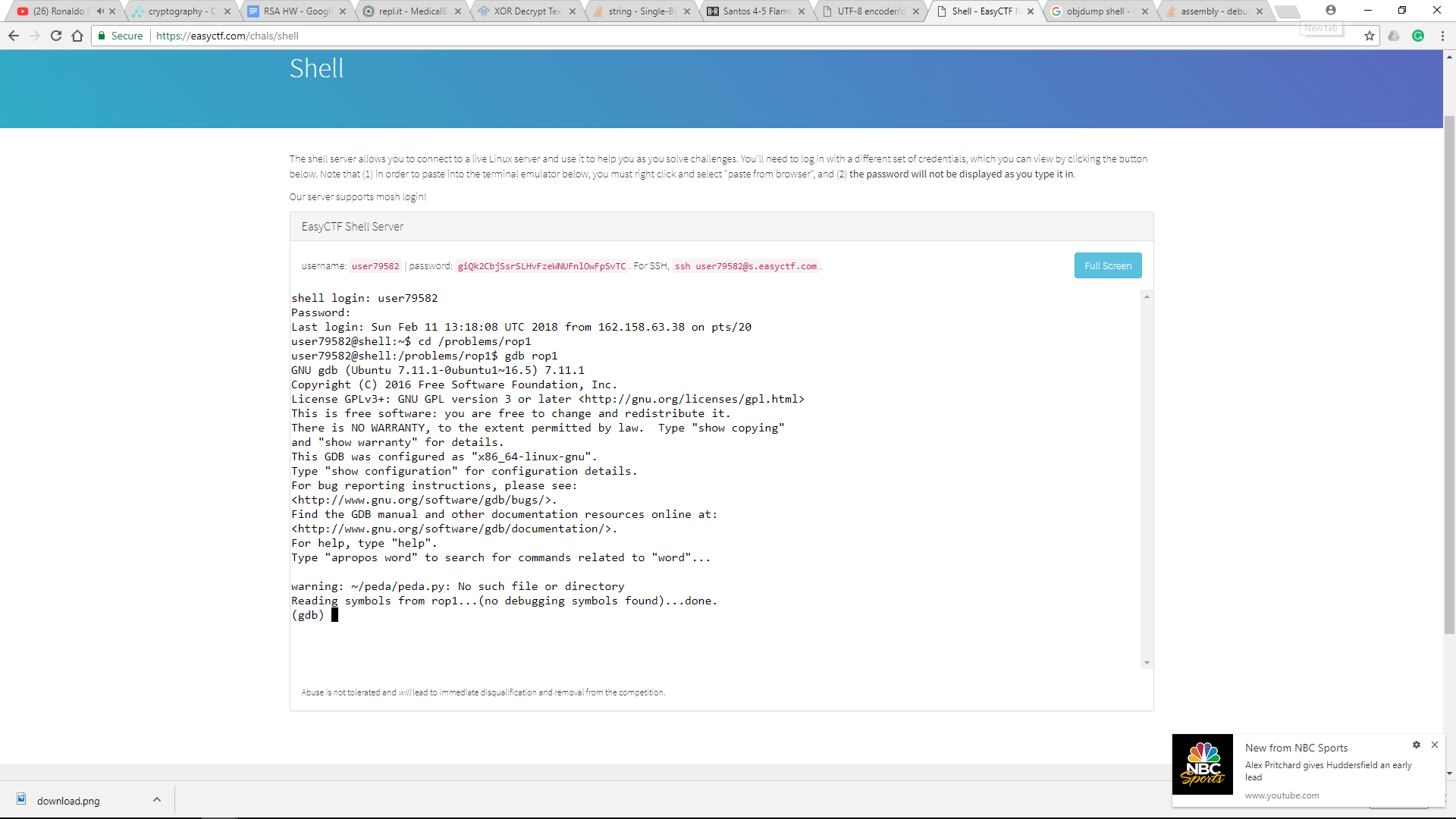
Task: Mute the Ronaldo YouTube tab audio icon
Action: coord(100,11)
